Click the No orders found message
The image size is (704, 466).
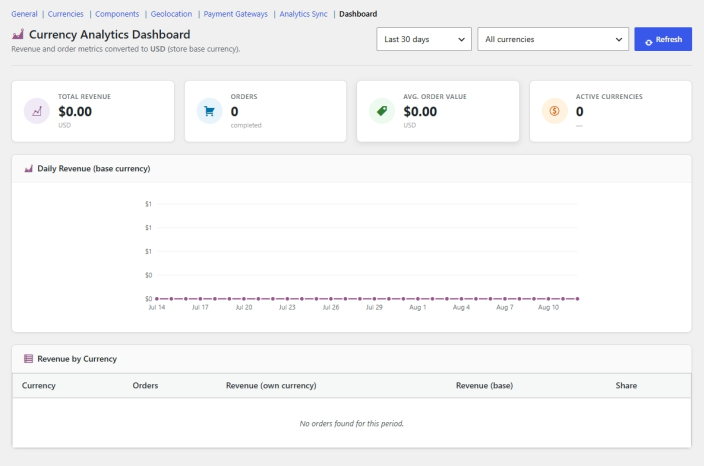pyautogui.click(x=352, y=423)
